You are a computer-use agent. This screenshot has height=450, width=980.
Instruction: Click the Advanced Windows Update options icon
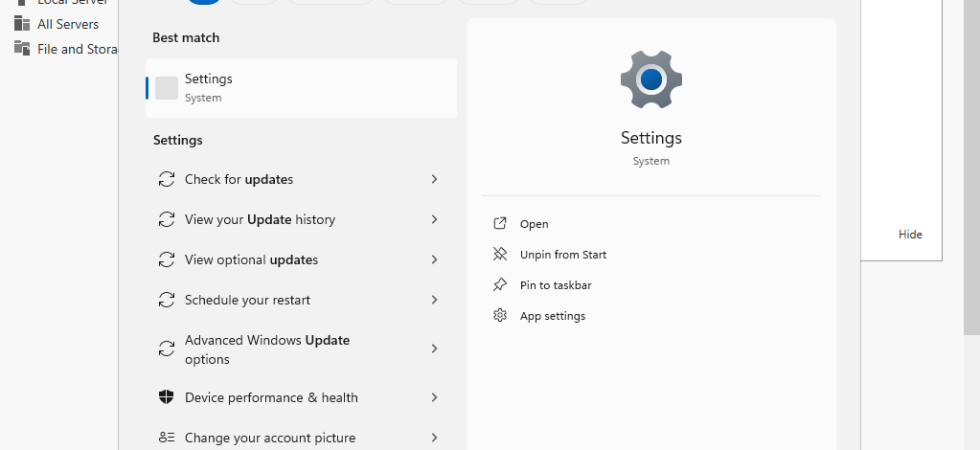[x=166, y=349]
